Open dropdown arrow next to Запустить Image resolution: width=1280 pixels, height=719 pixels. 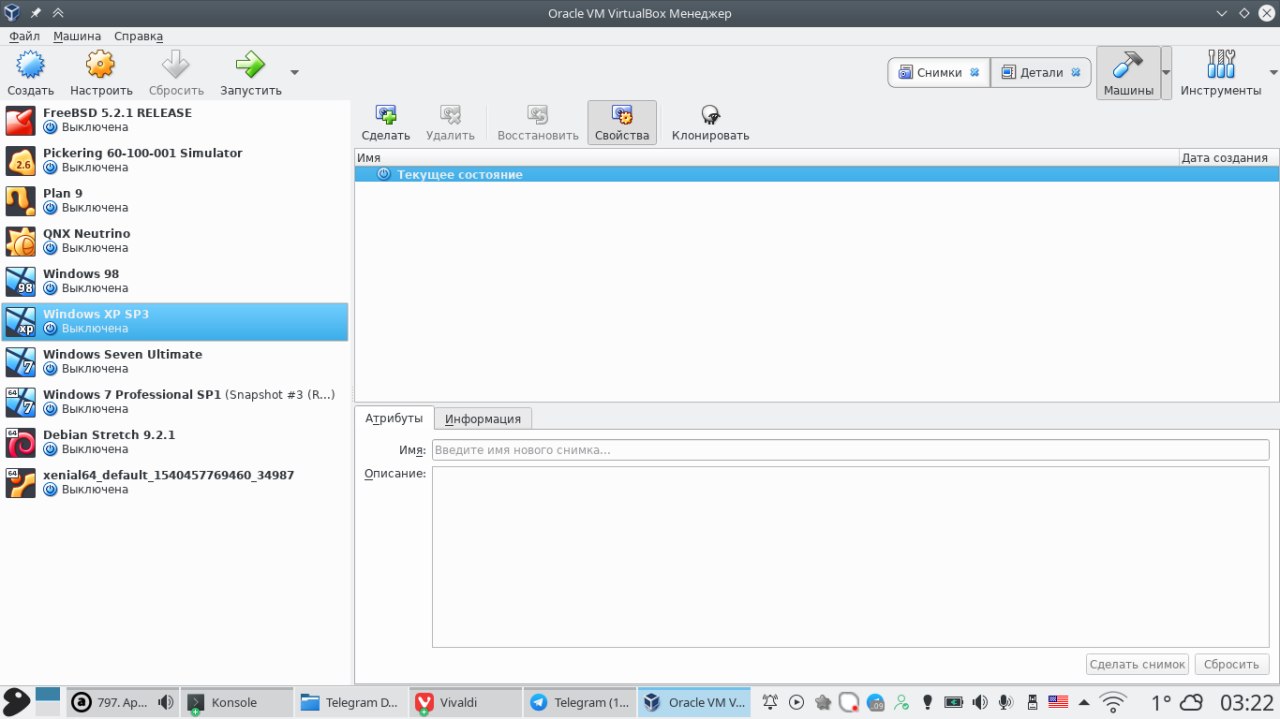pos(294,72)
